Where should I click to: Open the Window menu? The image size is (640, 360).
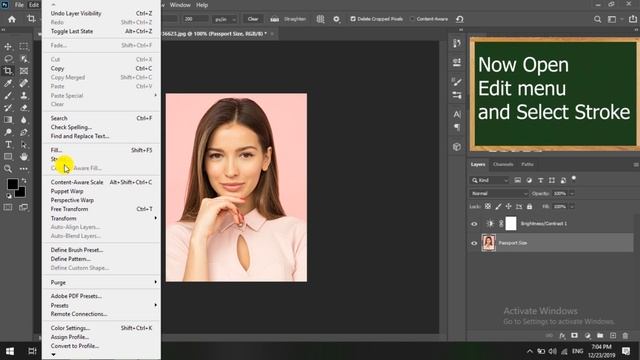pyautogui.click(x=180, y=5)
